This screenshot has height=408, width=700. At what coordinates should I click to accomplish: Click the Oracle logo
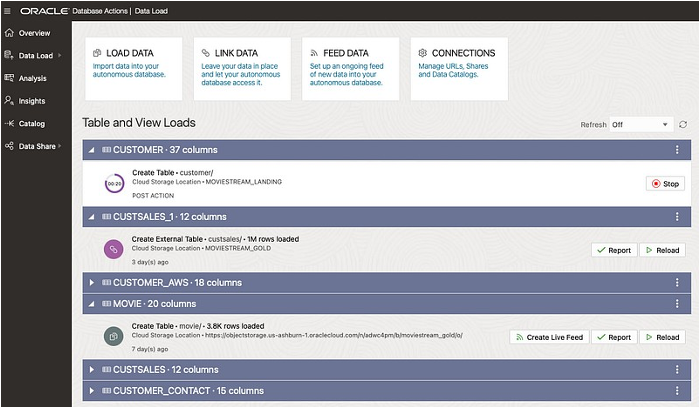(44, 11)
